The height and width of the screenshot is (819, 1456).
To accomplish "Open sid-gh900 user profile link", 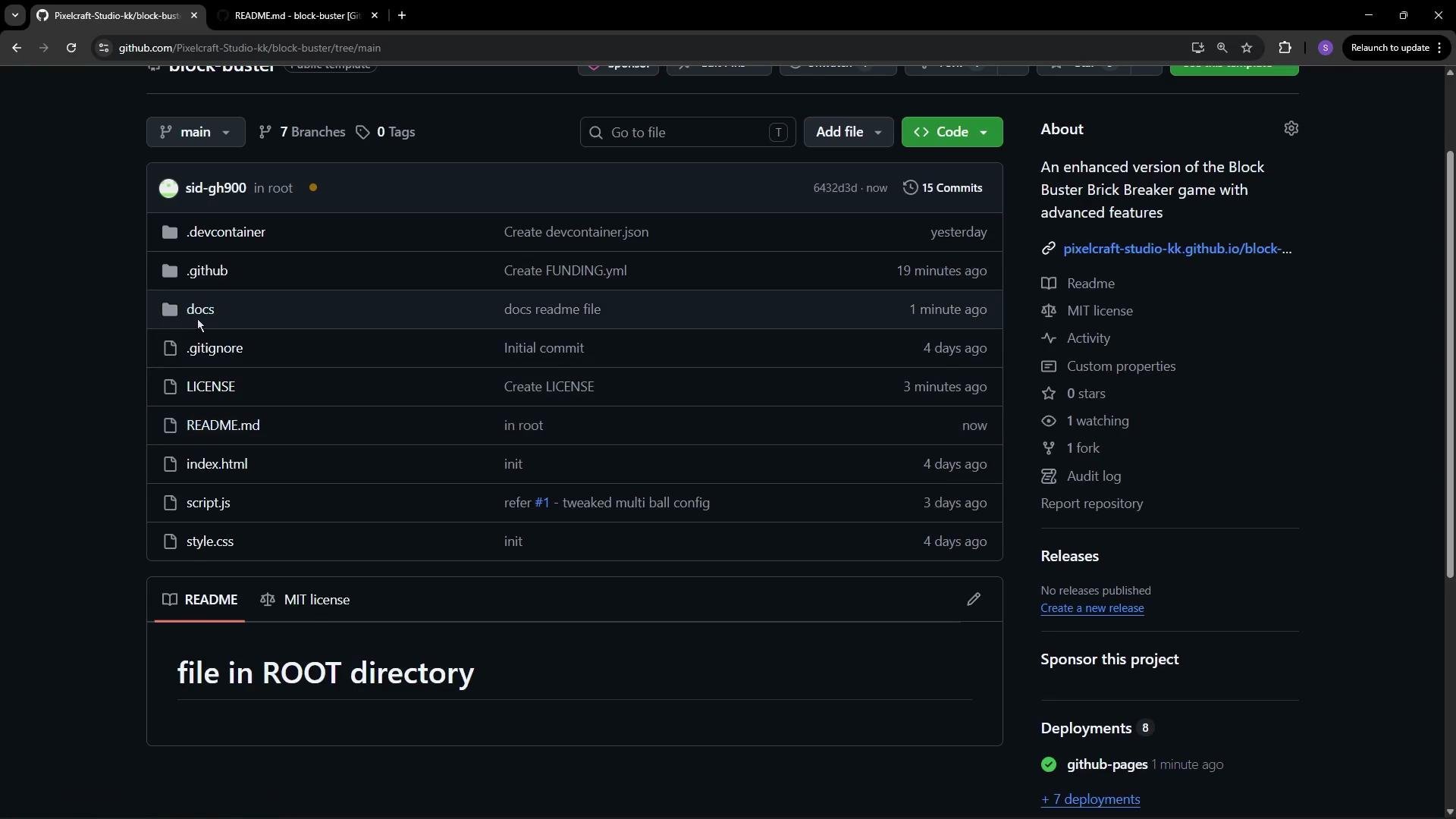I will pyautogui.click(x=215, y=188).
